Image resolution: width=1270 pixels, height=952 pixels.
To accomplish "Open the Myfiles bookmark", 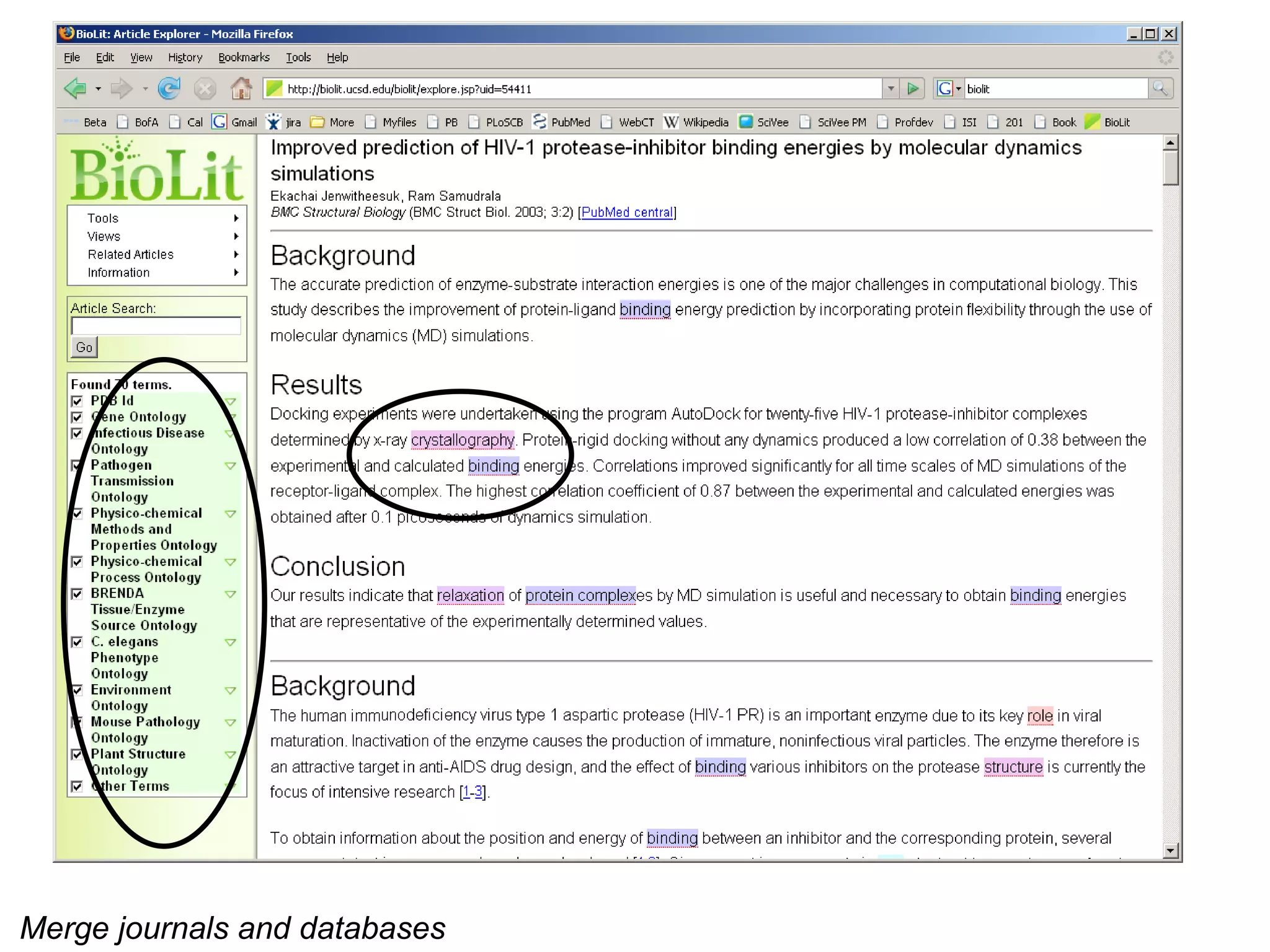I will pos(391,122).
